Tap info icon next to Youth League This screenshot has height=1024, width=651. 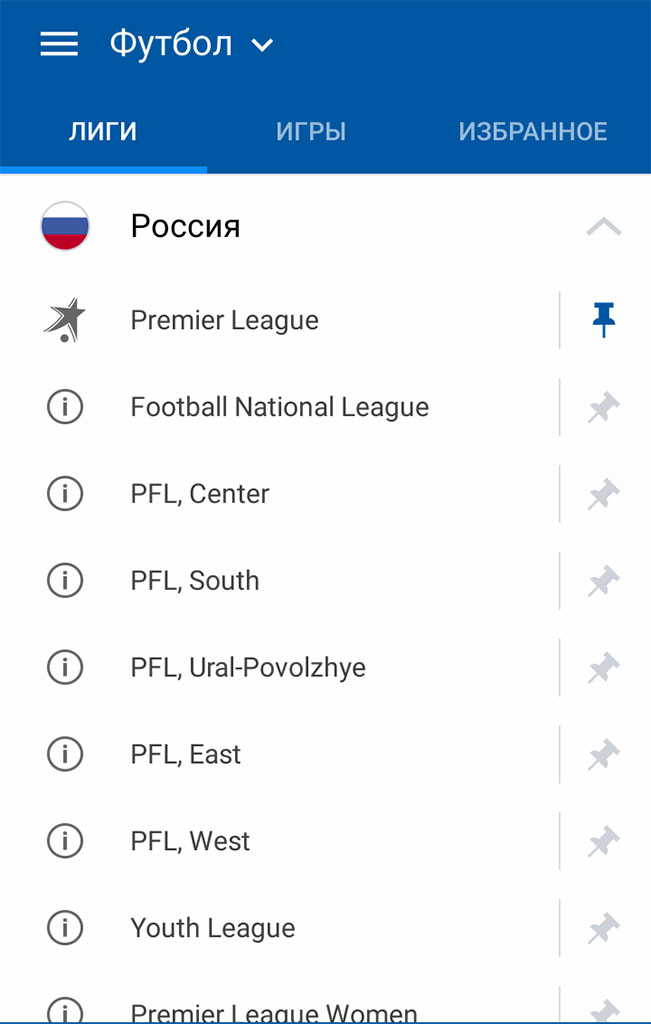click(x=65, y=929)
